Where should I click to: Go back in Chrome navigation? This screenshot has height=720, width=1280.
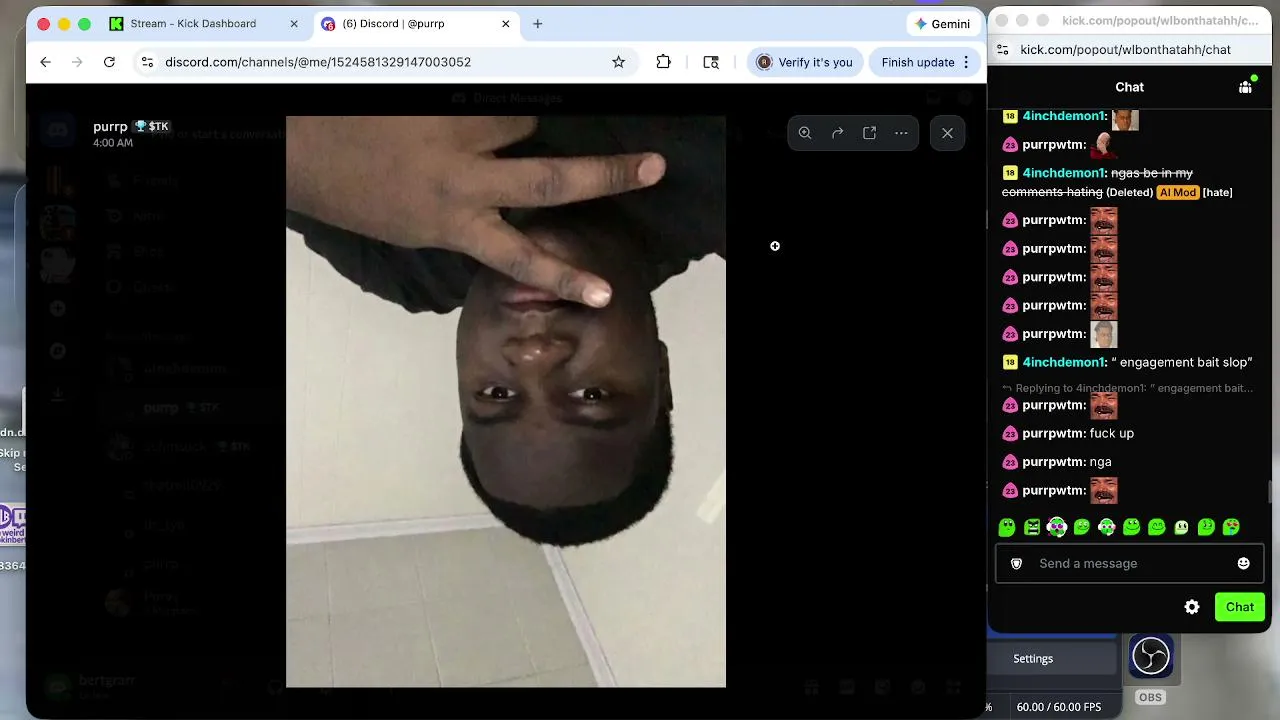45,62
